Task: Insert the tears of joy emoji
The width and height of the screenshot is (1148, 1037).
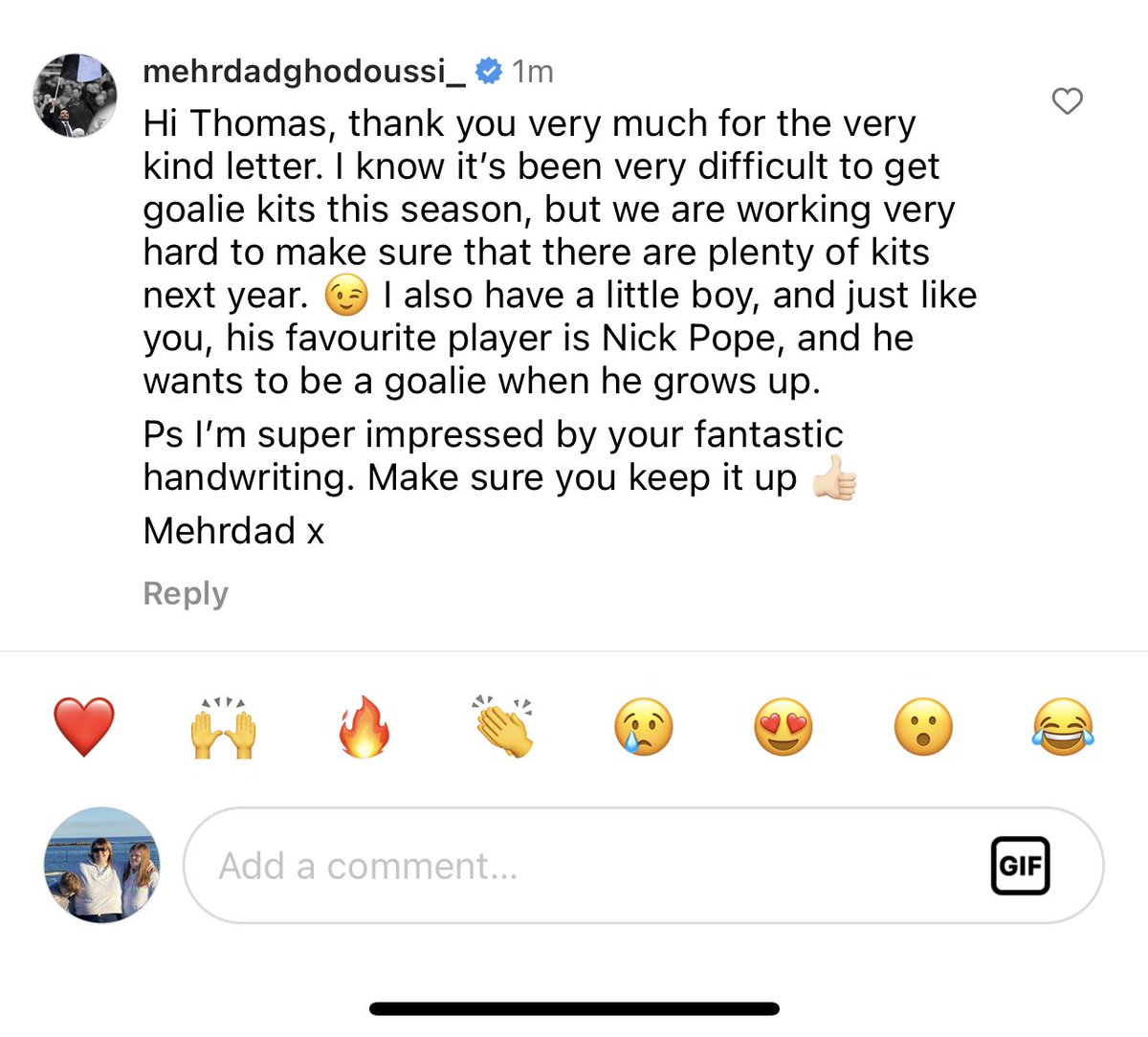Action: point(1063,727)
